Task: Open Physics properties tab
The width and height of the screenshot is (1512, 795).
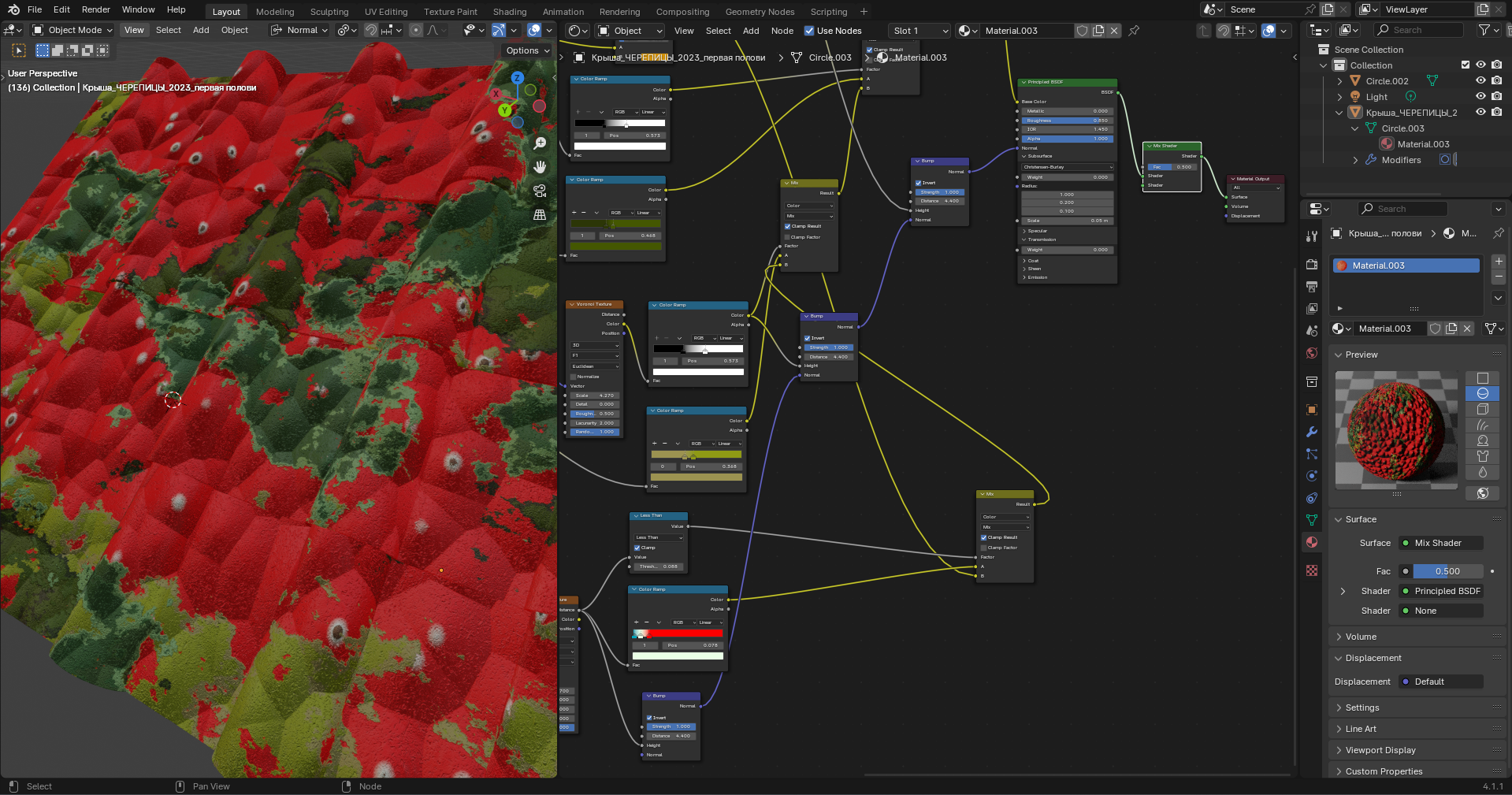Action: (1312, 476)
